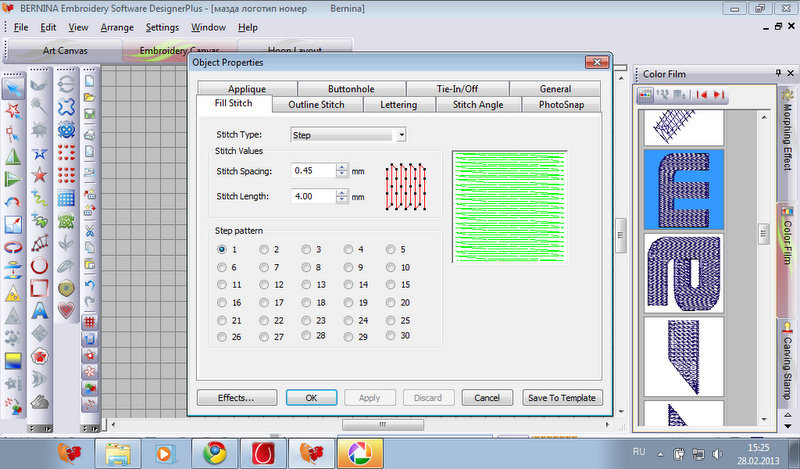
Task: Select step pattern 30 radio button
Action: [390, 336]
